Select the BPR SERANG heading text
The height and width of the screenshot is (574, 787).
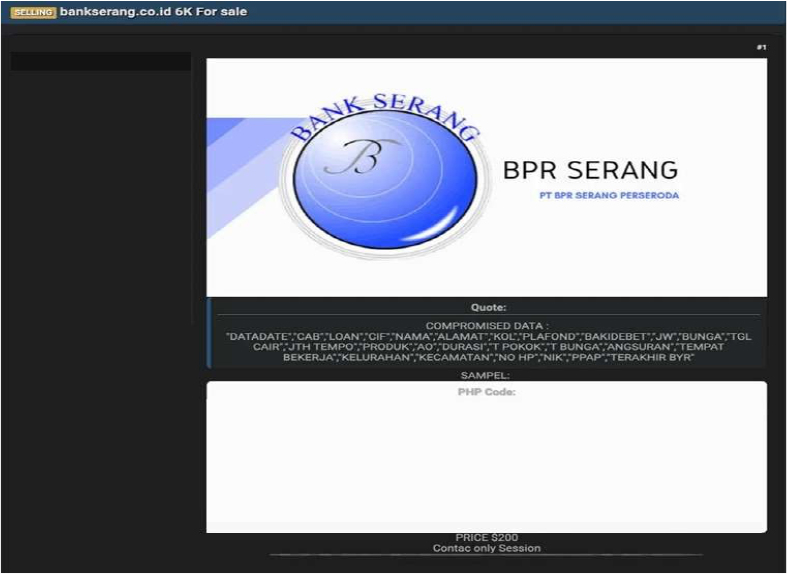[590, 170]
